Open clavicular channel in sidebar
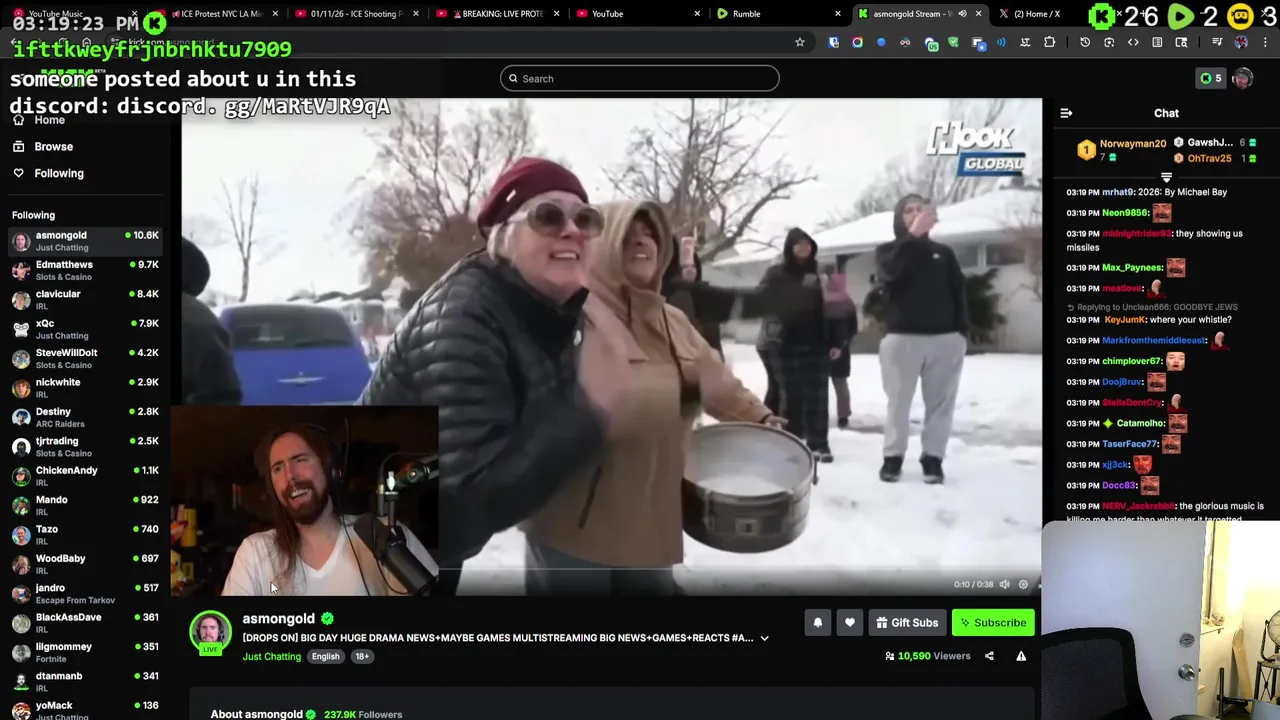Viewport: 1280px width, 720px height. coord(85,300)
